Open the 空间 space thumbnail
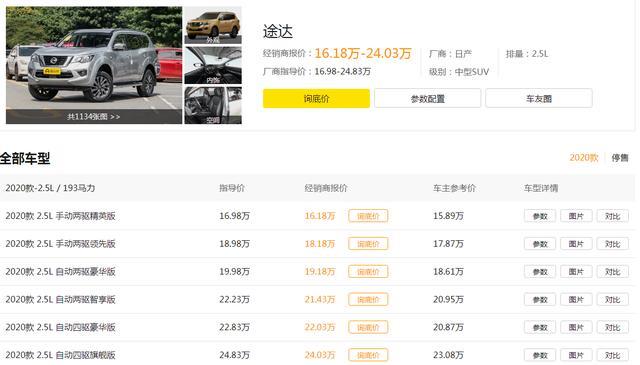The image size is (640, 365). pos(213,105)
